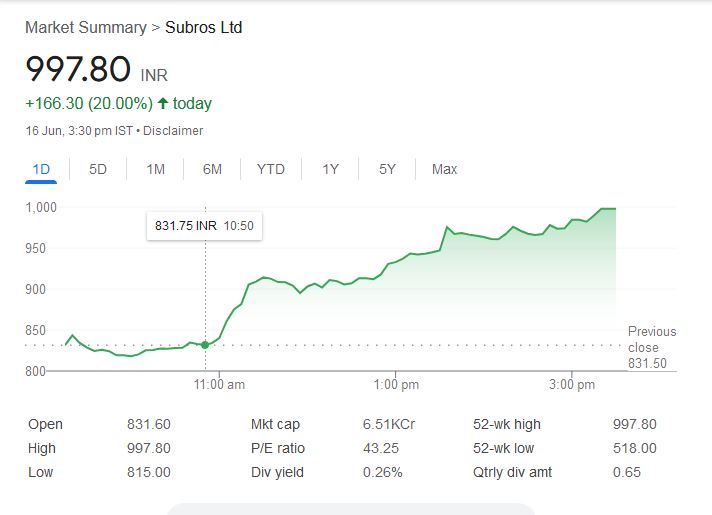This screenshot has width=712, height=515.
Task: Click the Qtrly div amt label
Action: (512, 472)
